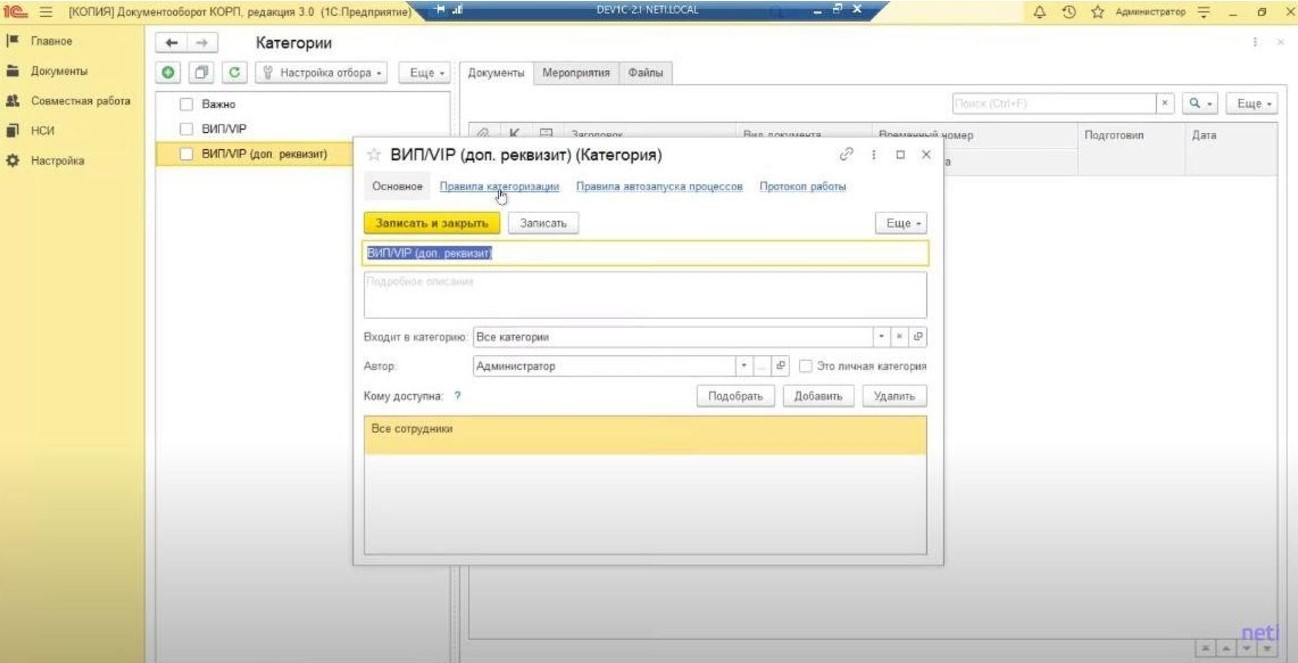Expand the Еще menu in the dialog
The width and height of the screenshot is (1298, 663).
point(901,223)
